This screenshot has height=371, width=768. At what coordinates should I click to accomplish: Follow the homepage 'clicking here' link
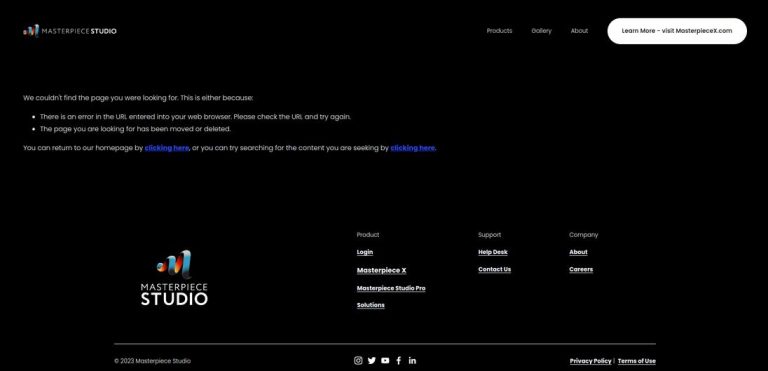pos(167,148)
